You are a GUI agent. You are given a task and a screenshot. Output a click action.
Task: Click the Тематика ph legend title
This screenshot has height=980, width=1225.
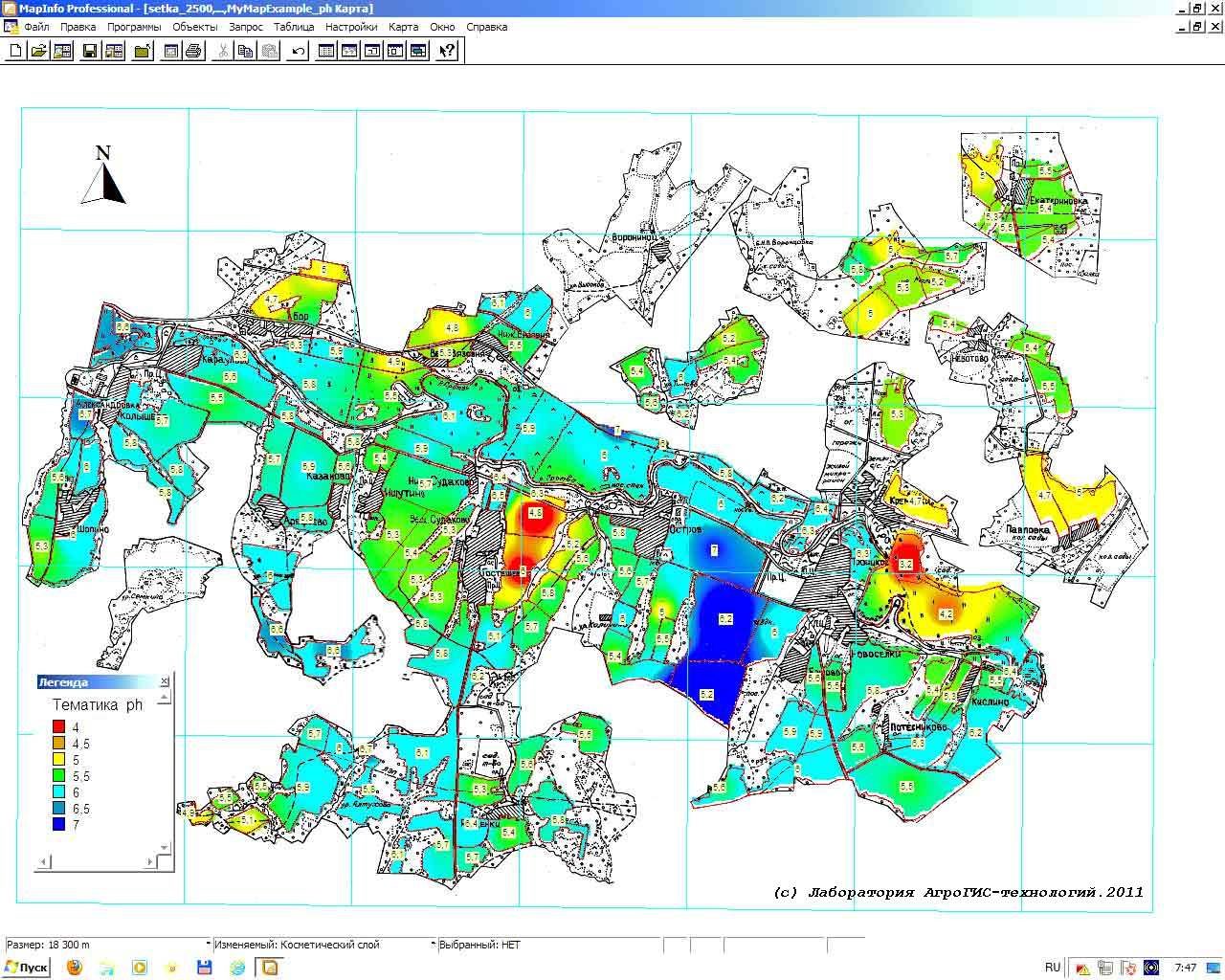(97, 704)
